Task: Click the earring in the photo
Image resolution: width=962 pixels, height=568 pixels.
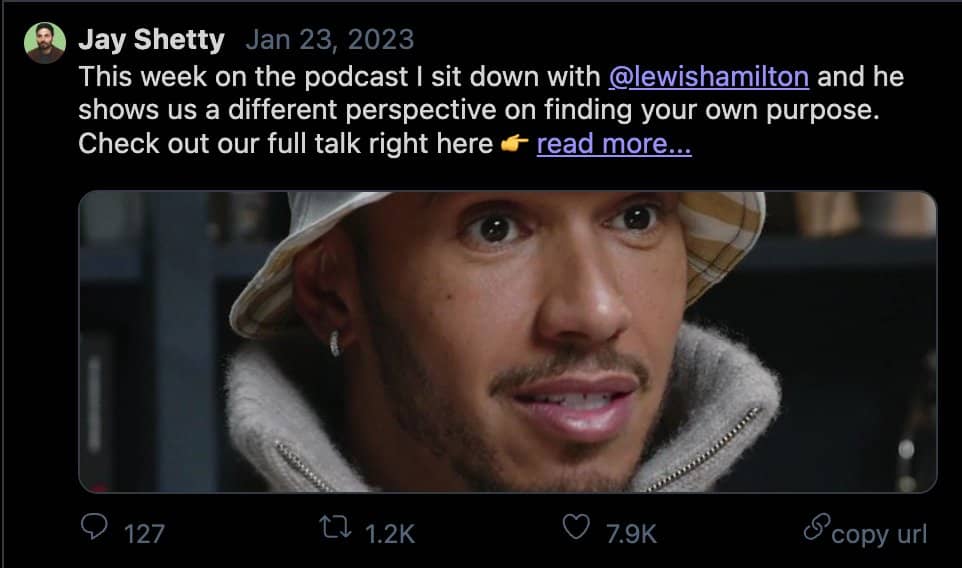Action: [335, 343]
